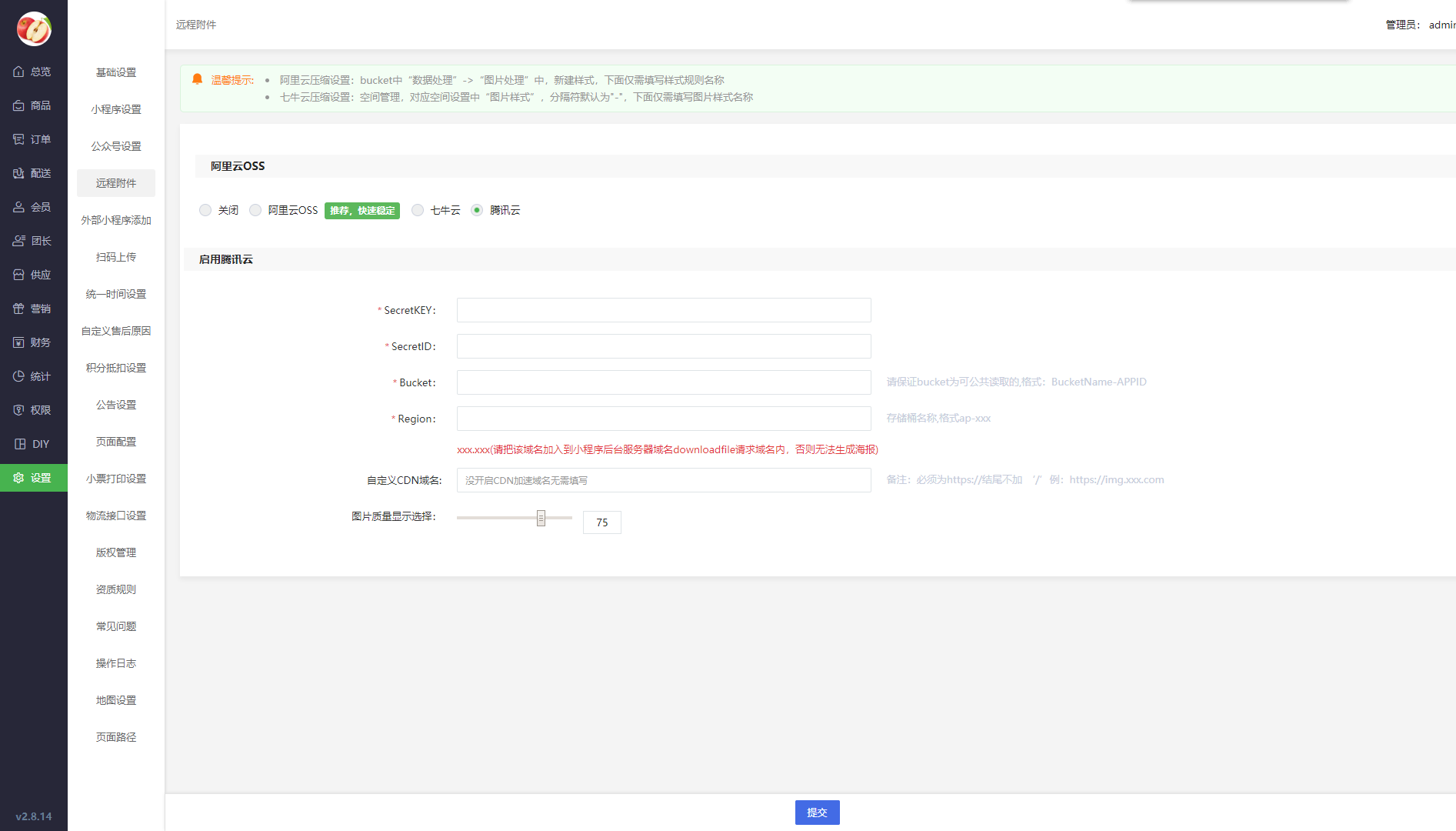Open 基础设置 submenu item

coord(116,72)
